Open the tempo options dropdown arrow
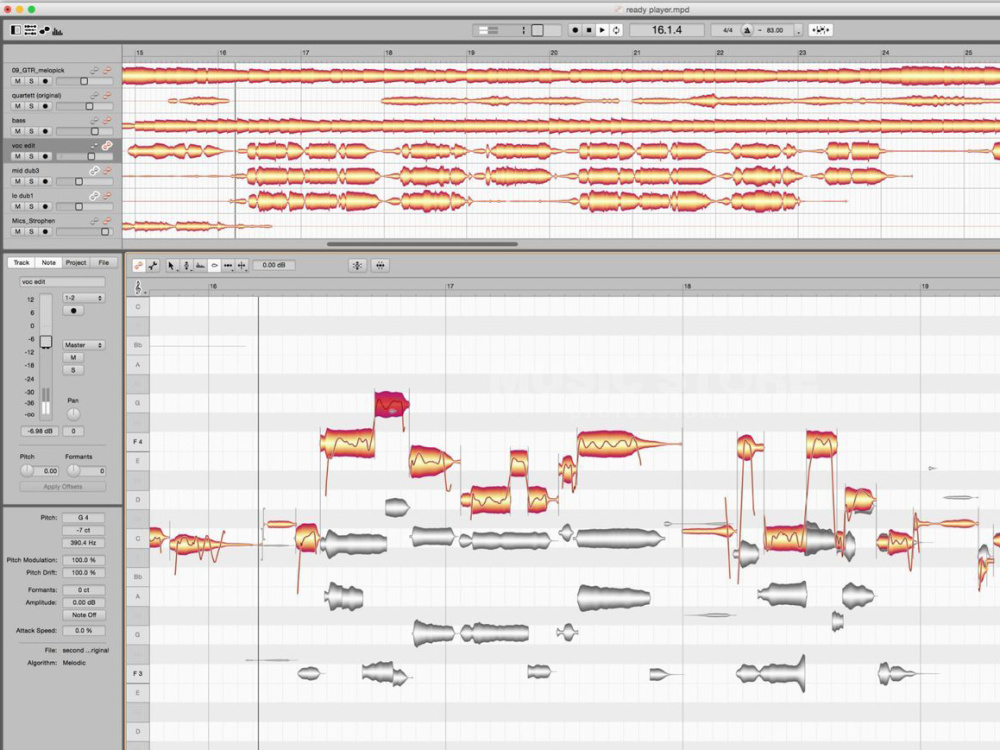Screen dimensions: 1000x750 click(x=798, y=31)
